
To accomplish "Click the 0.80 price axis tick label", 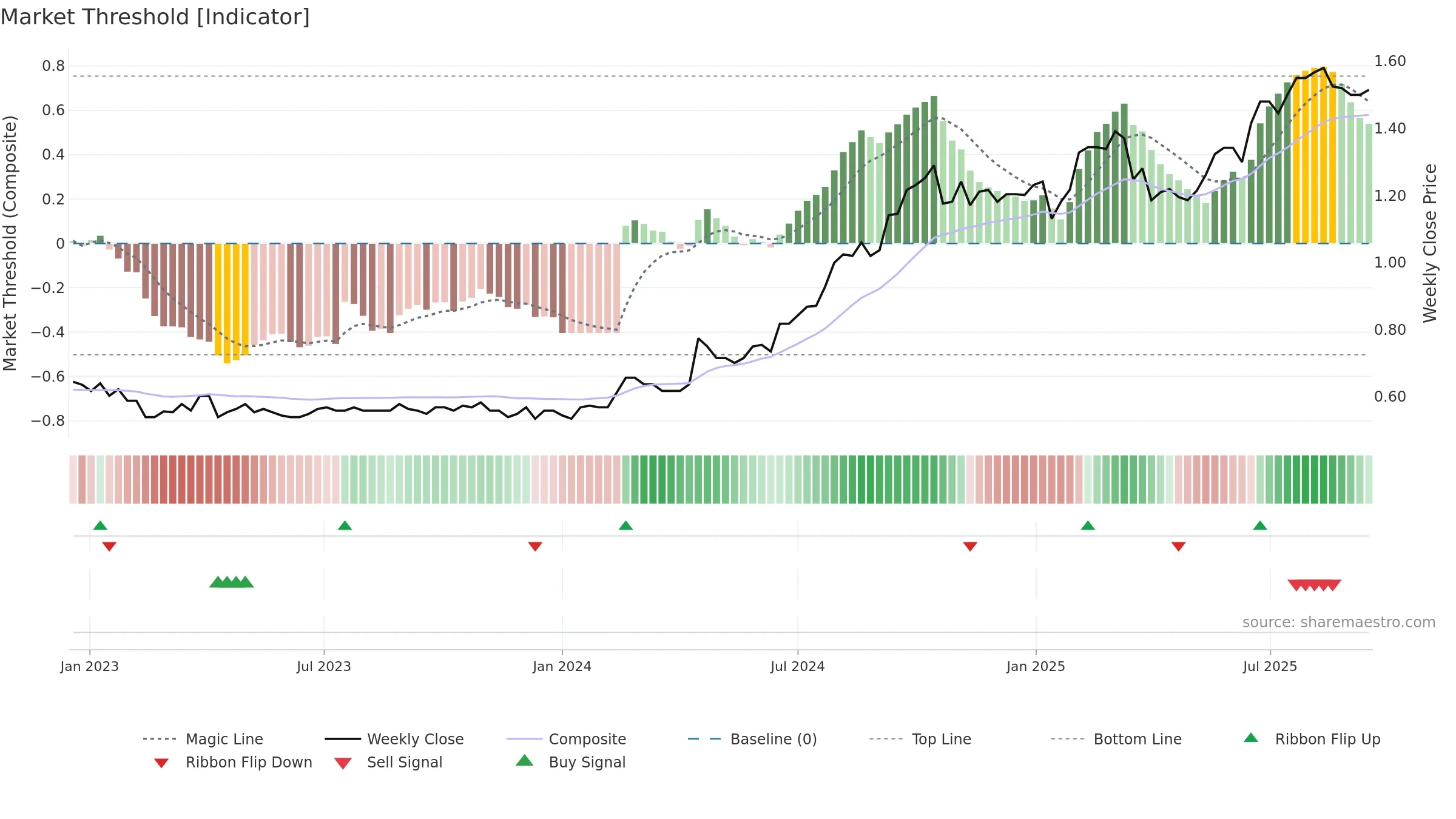I will (x=1390, y=330).
